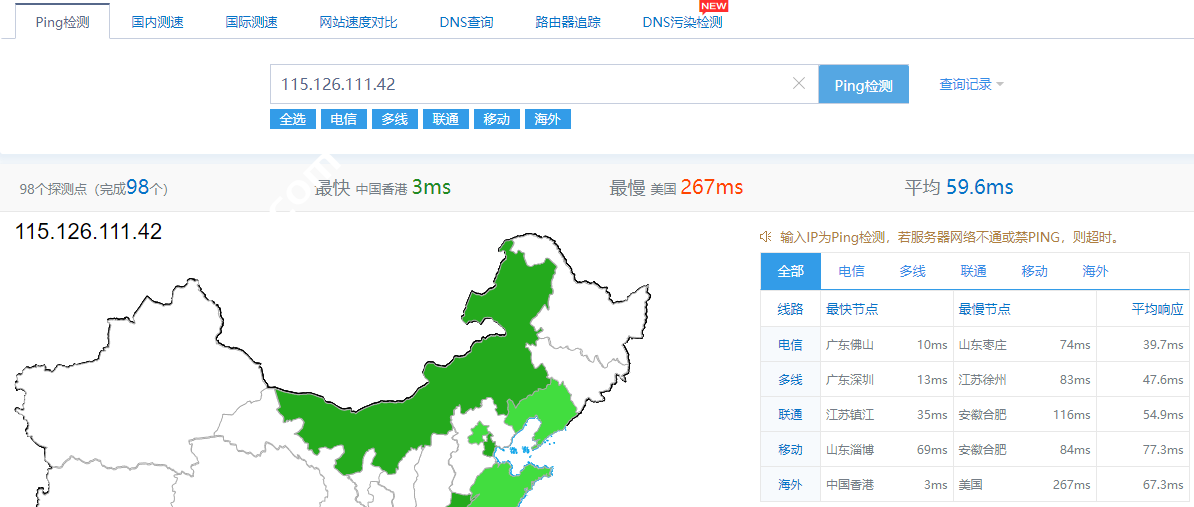Click 安徽合肥 in the 联通 row

point(982,415)
